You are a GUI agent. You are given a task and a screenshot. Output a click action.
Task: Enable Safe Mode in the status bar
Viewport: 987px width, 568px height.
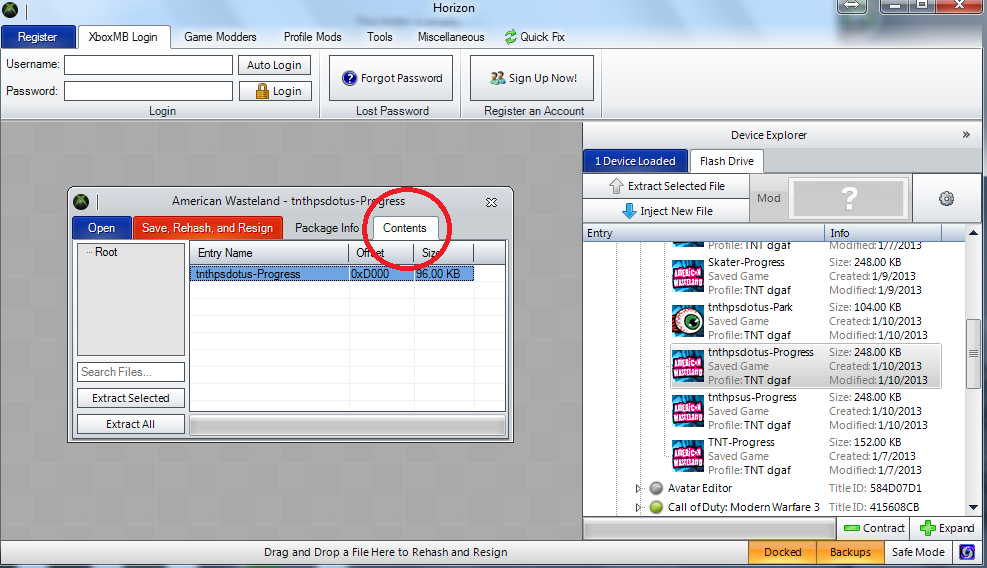click(x=917, y=551)
